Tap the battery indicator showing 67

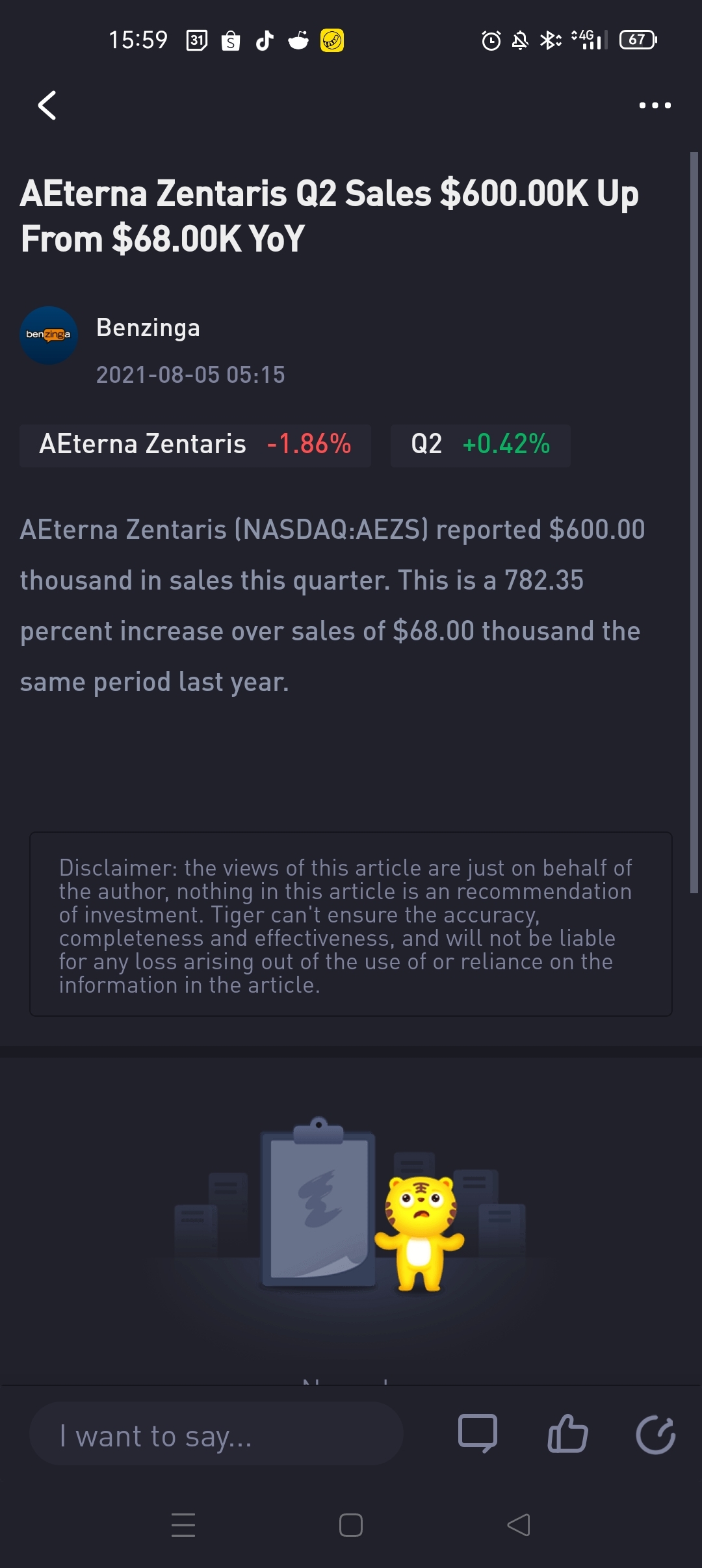click(x=638, y=40)
